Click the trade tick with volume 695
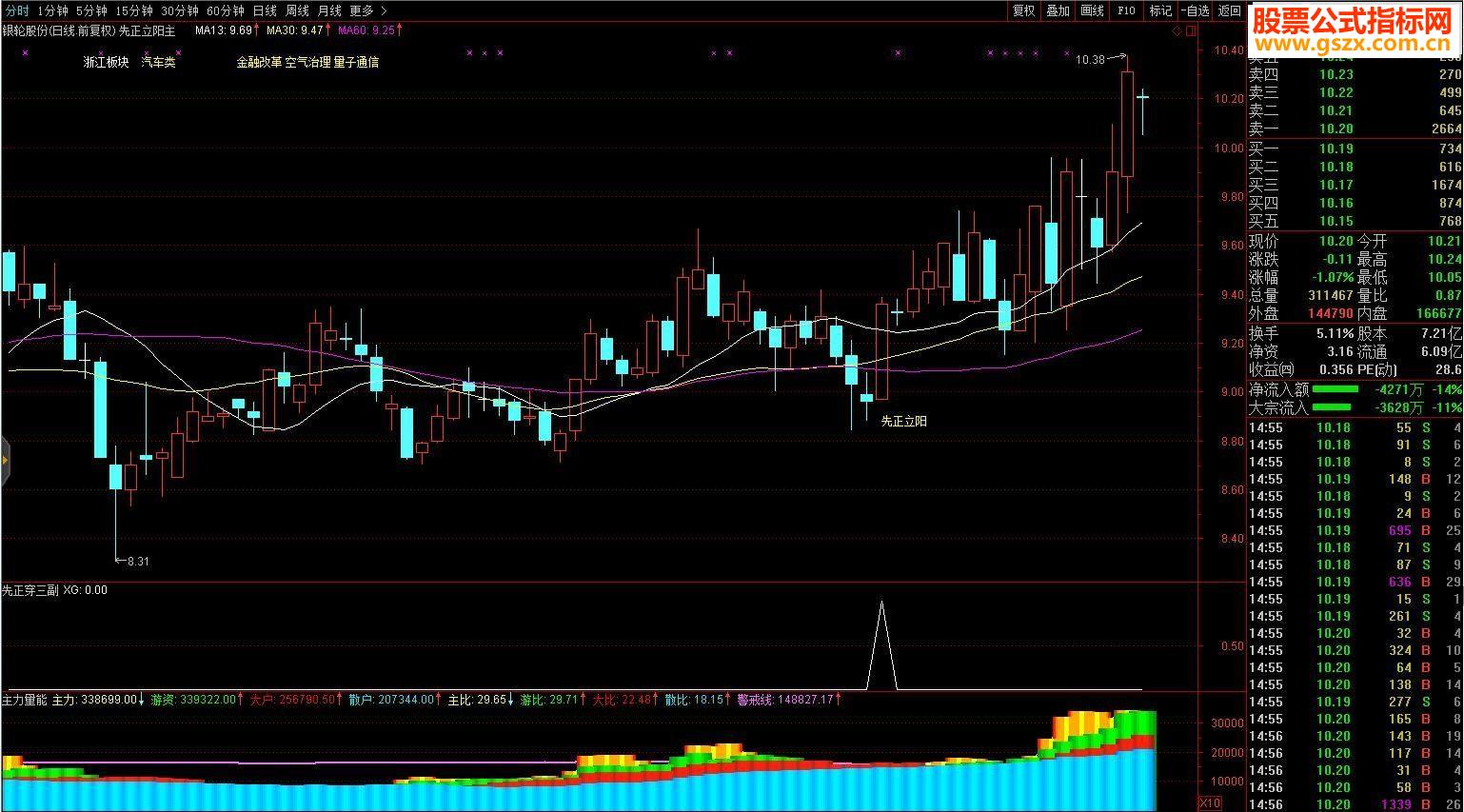 point(1355,530)
